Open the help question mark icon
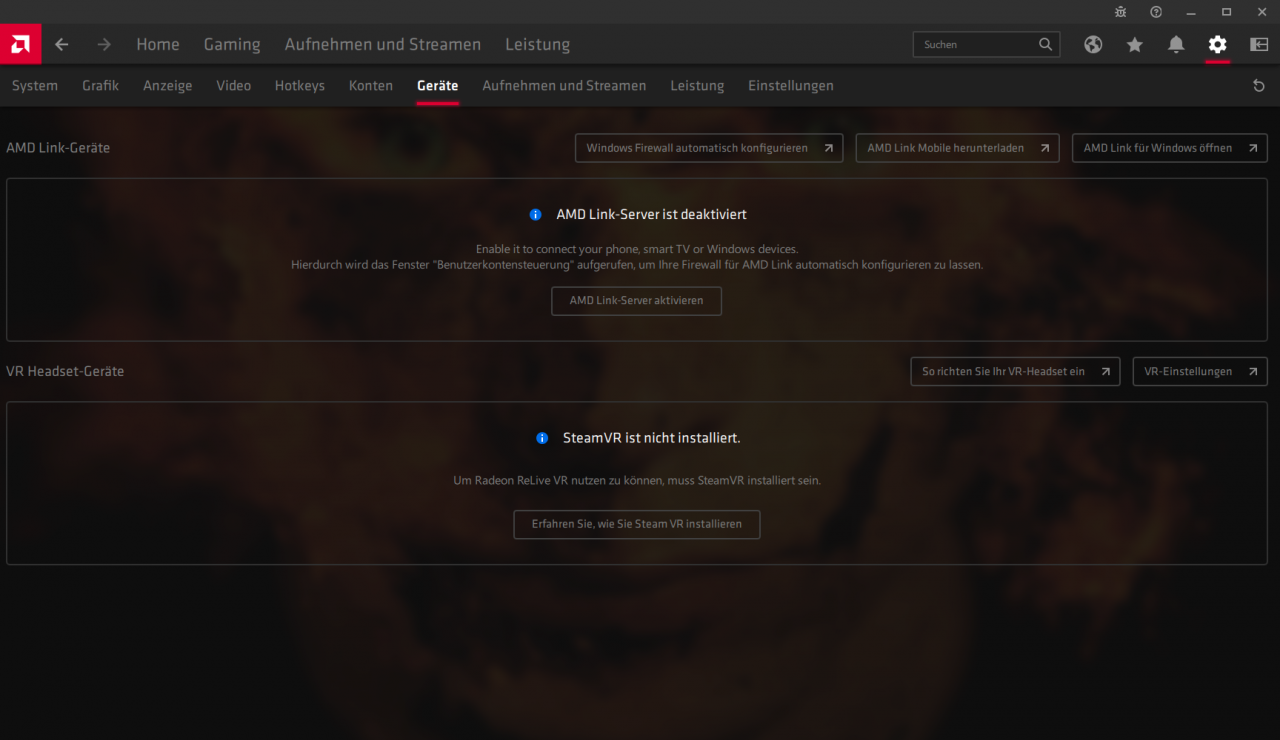Screen dimensions: 1280x740 [1156, 12]
